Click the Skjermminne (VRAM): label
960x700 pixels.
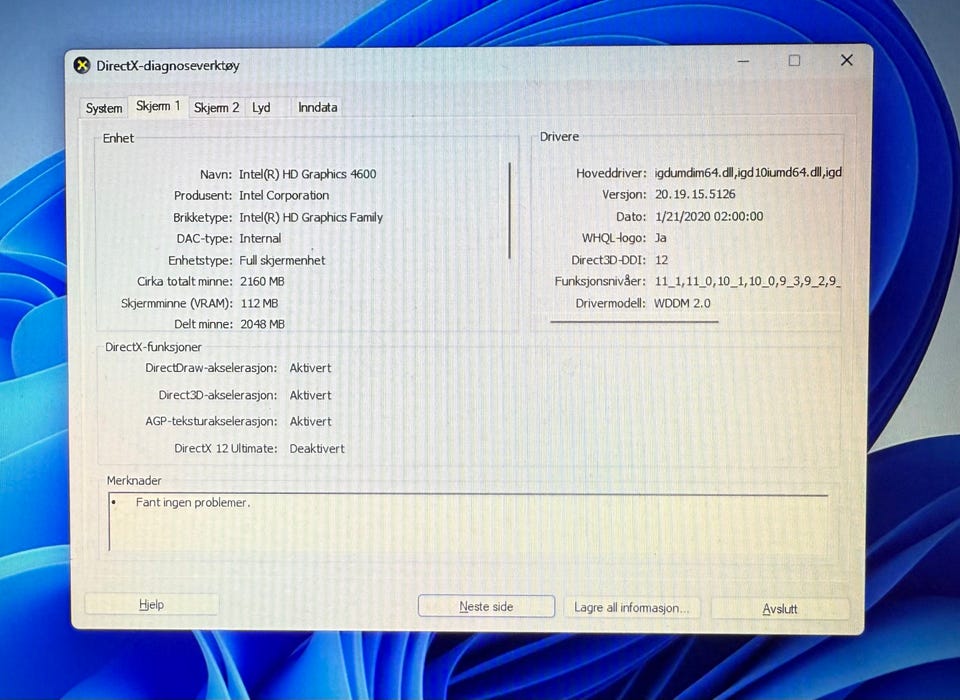(x=176, y=303)
